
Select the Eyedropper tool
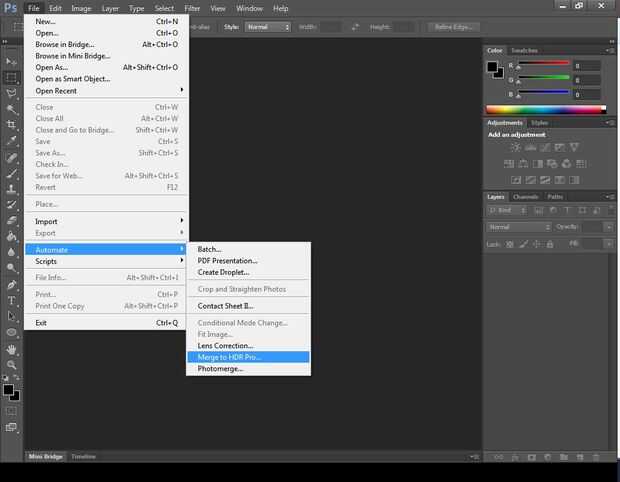point(11,140)
